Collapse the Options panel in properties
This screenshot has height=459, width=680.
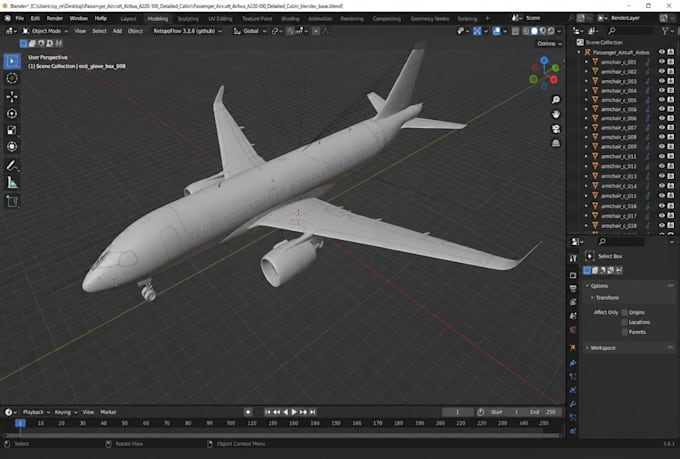point(587,286)
